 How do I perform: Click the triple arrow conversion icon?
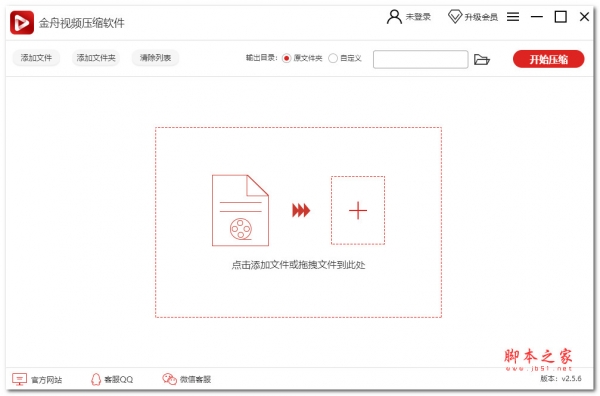[x=301, y=210]
